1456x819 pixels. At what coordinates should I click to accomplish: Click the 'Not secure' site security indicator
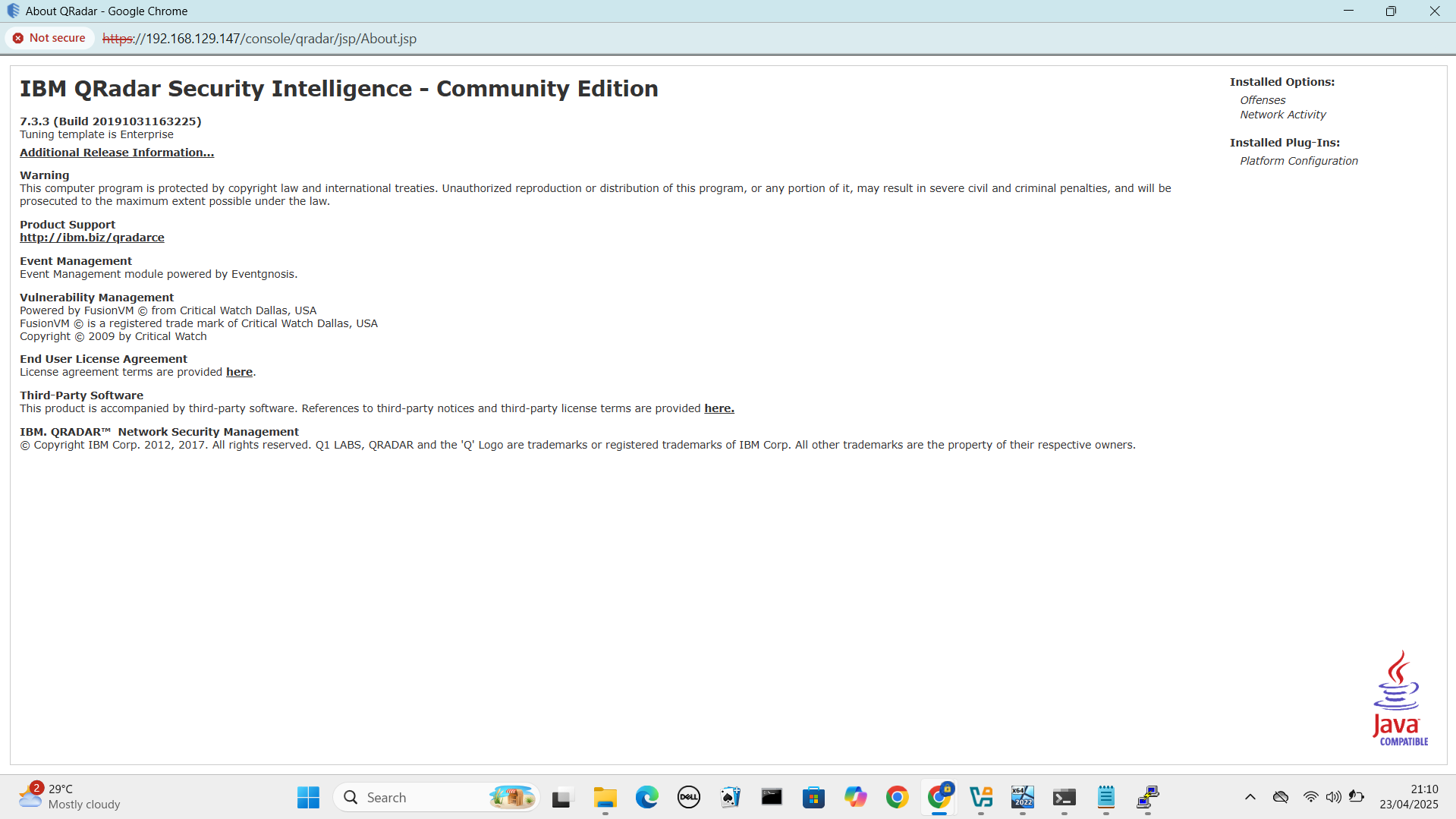49,38
